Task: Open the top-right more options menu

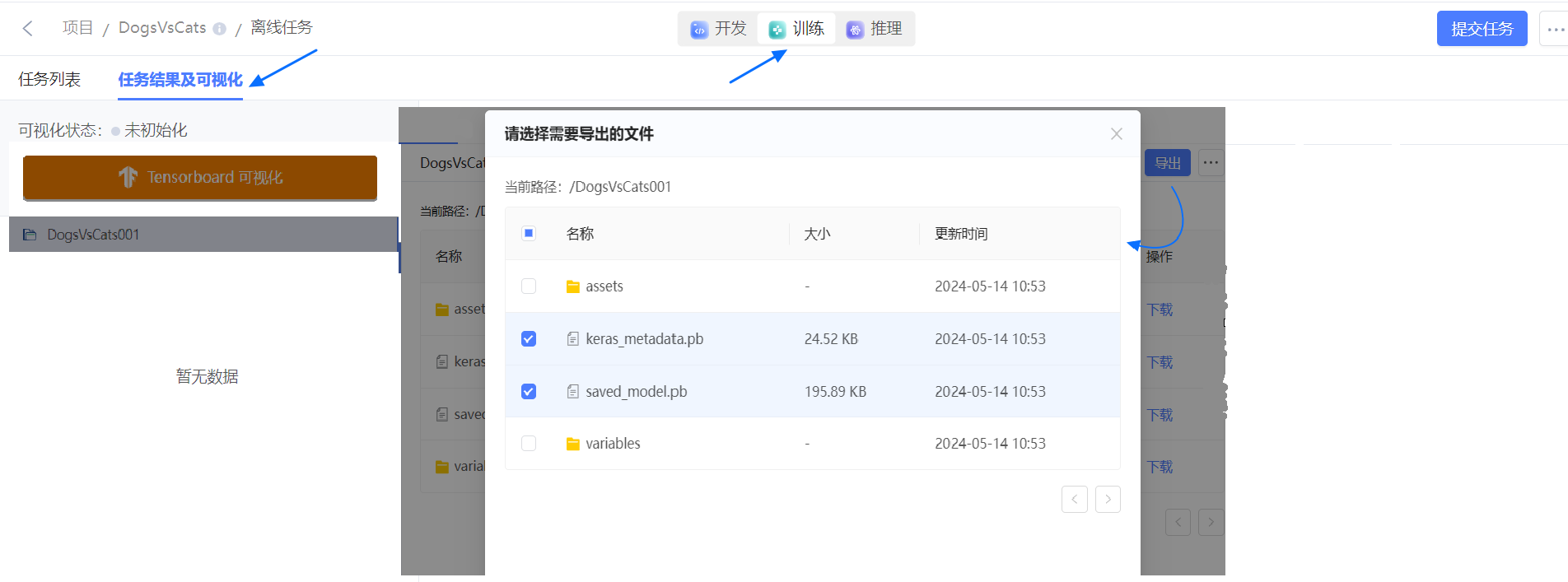Action: pos(1554,29)
